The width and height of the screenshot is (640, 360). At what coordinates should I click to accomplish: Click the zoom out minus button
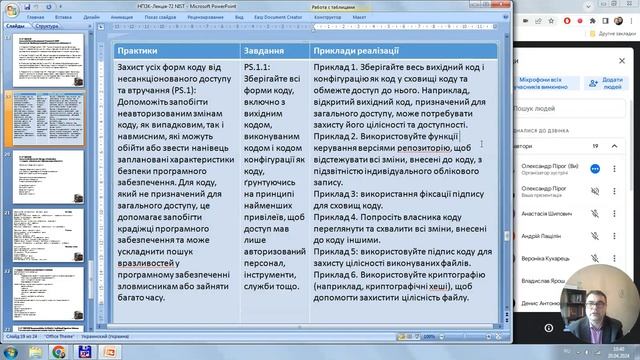441,337
